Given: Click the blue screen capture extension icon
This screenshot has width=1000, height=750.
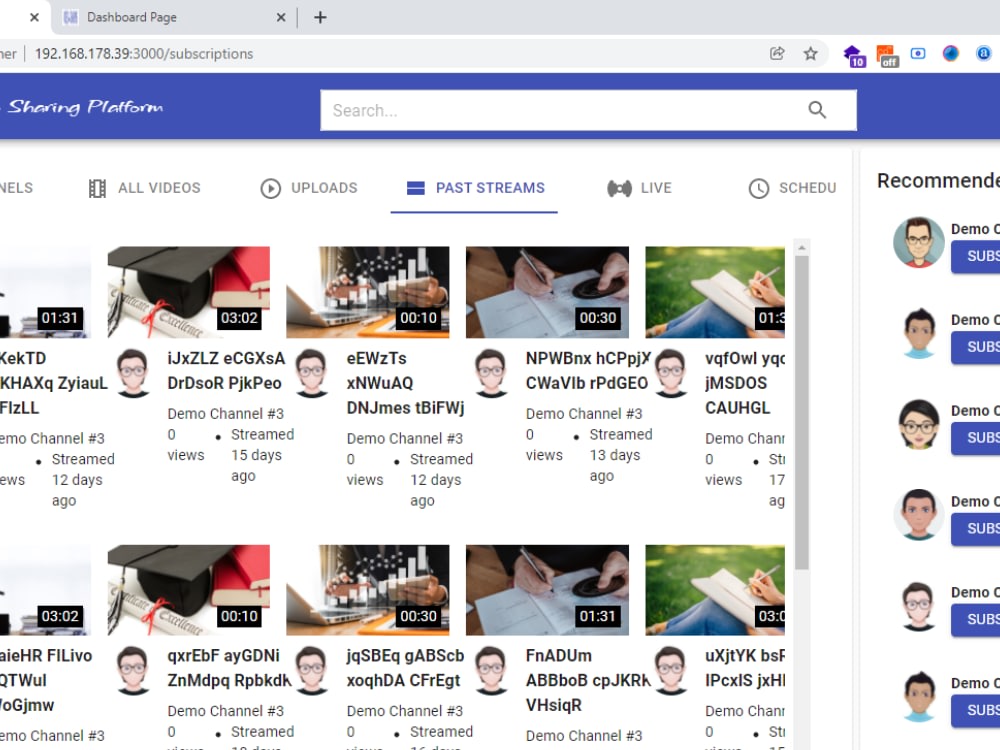Looking at the screenshot, I should 918,54.
